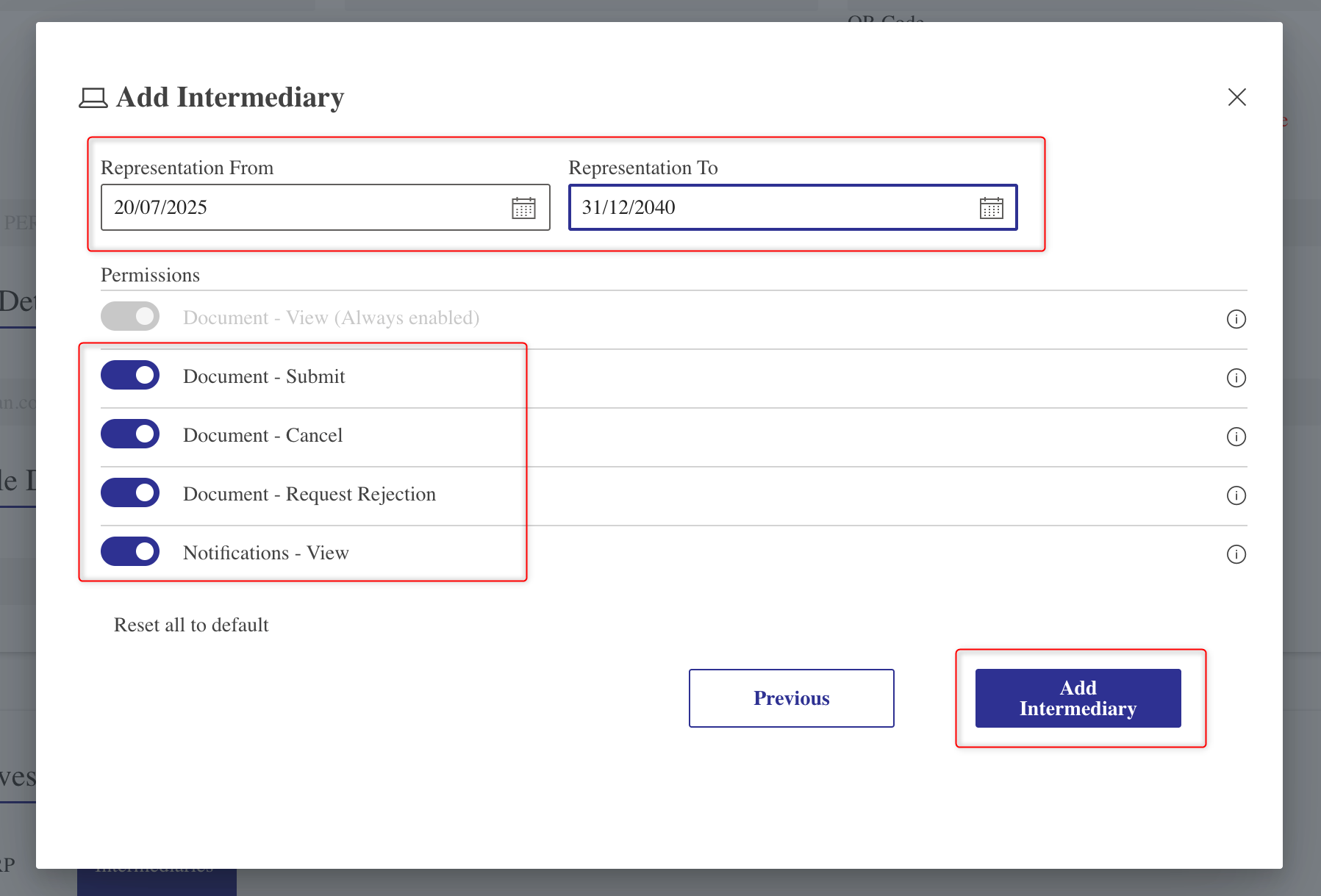The width and height of the screenshot is (1321, 896).
Task: Open calendar picker for Representation To
Action: tap(991, 208)
